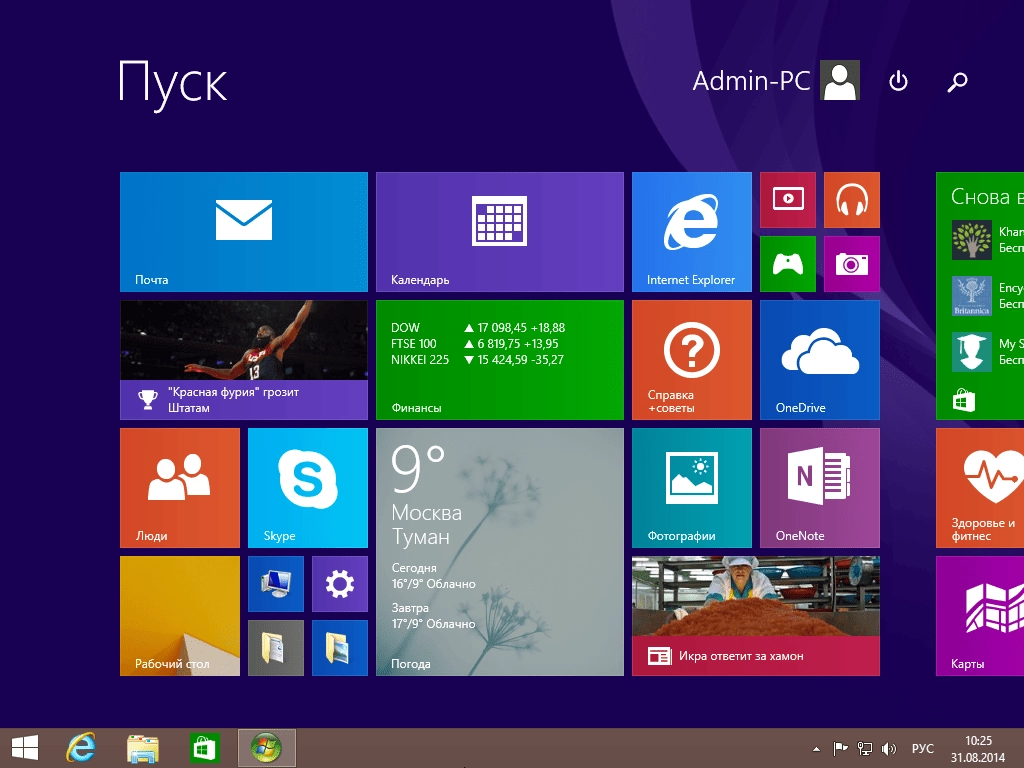Open Internet Explorer from taskbar
The width and height of the screenshot is (1024, 768).
[x=81, y=748]
